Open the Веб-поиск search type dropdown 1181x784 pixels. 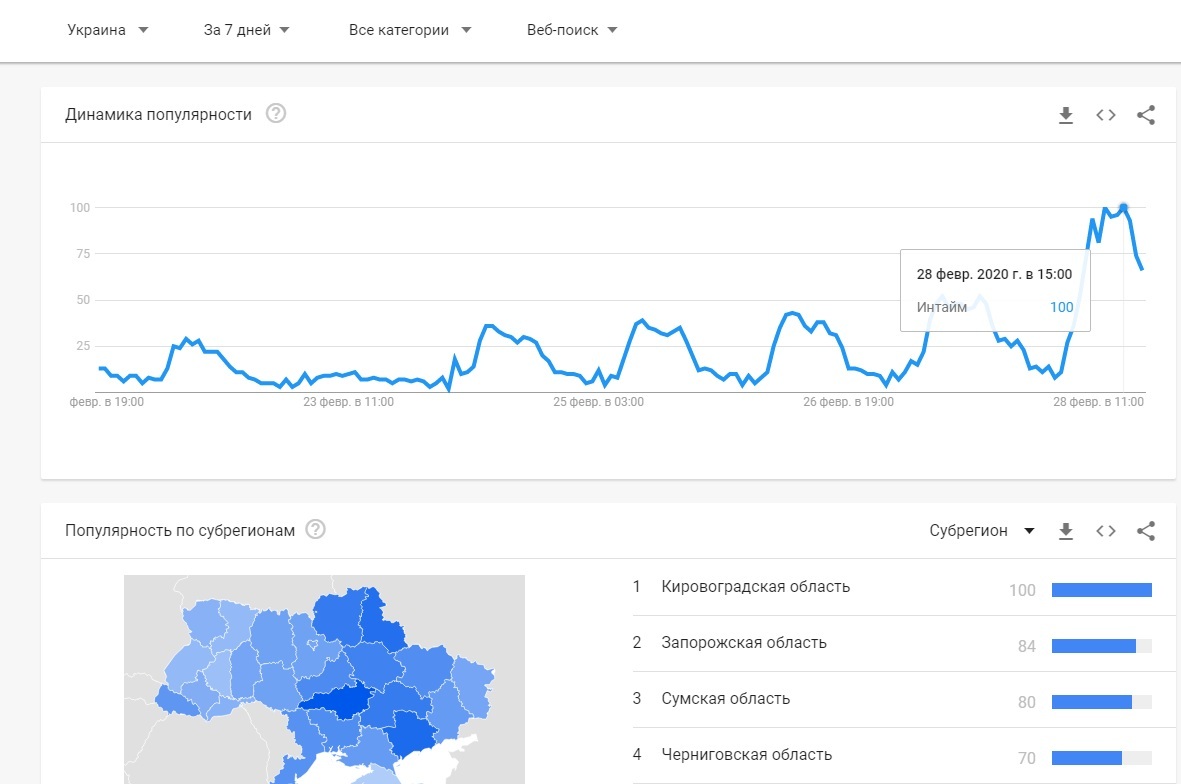[x=570, y=30]
